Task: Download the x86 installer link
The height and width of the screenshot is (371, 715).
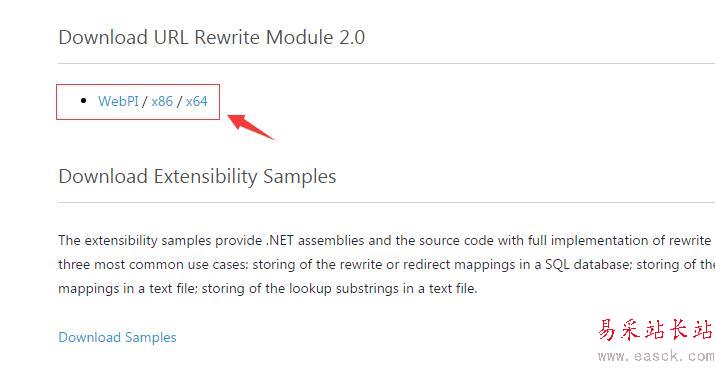Action: click(162, 101)
